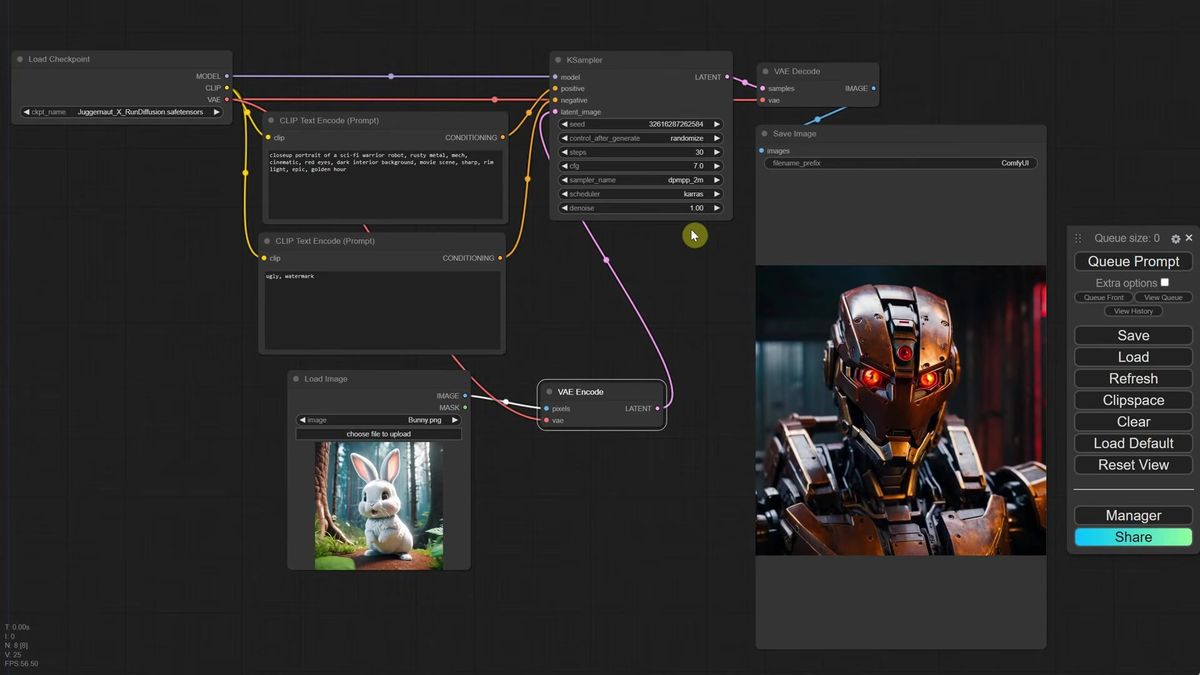Click the Share button
The image size is (1200, 675).
1133,537
